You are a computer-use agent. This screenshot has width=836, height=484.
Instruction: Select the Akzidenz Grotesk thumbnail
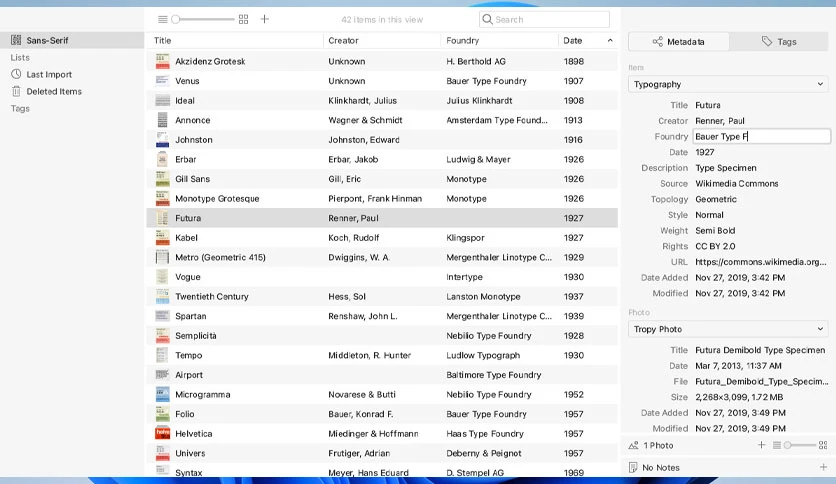tap(162, 61)
